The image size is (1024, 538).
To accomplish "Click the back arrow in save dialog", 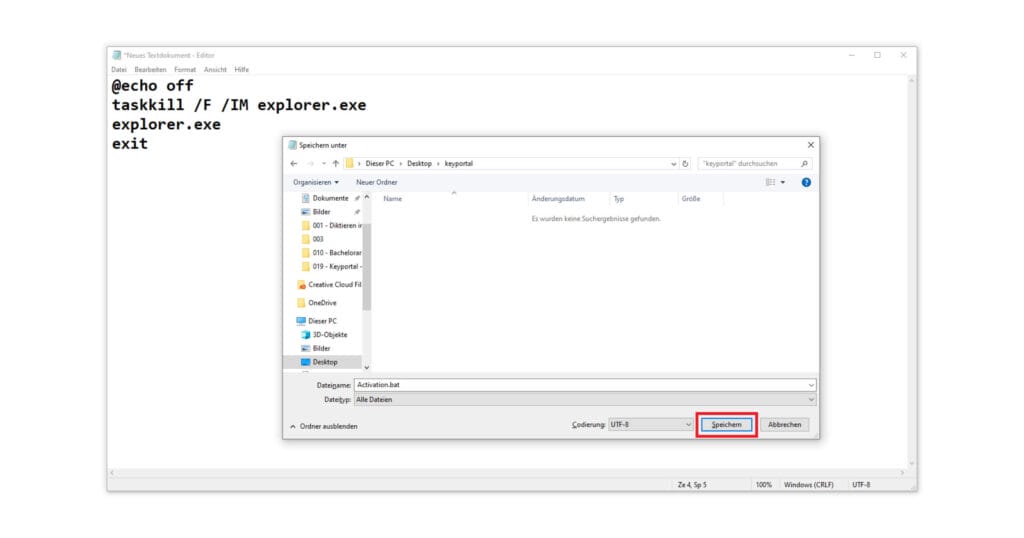I will pyautogui.click(x=294, y=163).
